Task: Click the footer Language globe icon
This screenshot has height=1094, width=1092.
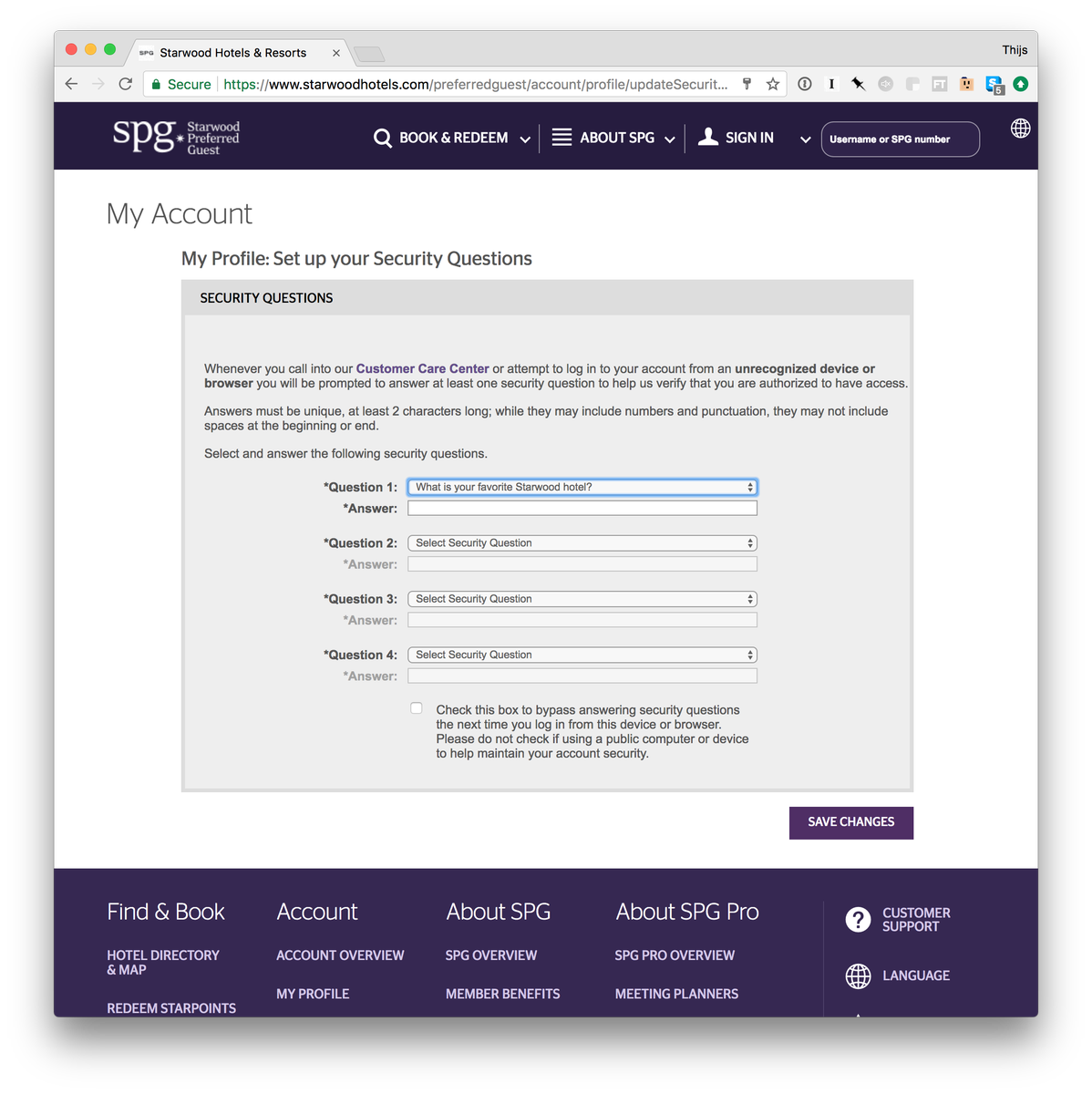Action: point(858,975)
